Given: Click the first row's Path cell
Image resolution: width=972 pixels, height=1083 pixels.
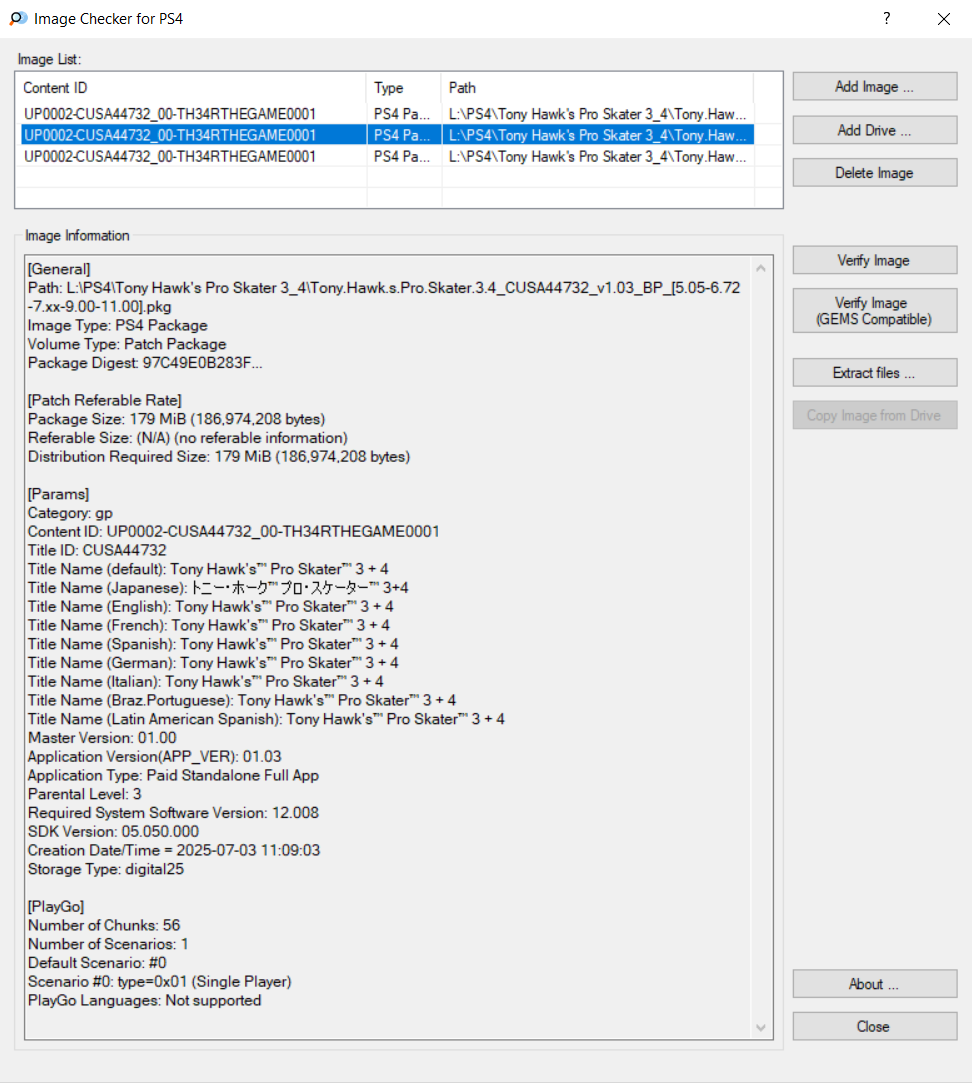Looking at the screenshot, I should [x=598, y=114].
